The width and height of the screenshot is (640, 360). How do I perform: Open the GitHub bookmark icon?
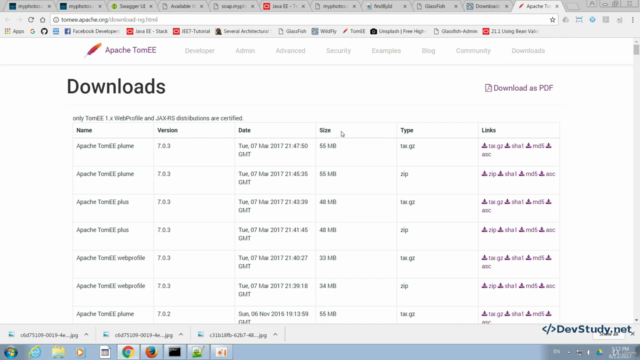click(x=44, y=31)
